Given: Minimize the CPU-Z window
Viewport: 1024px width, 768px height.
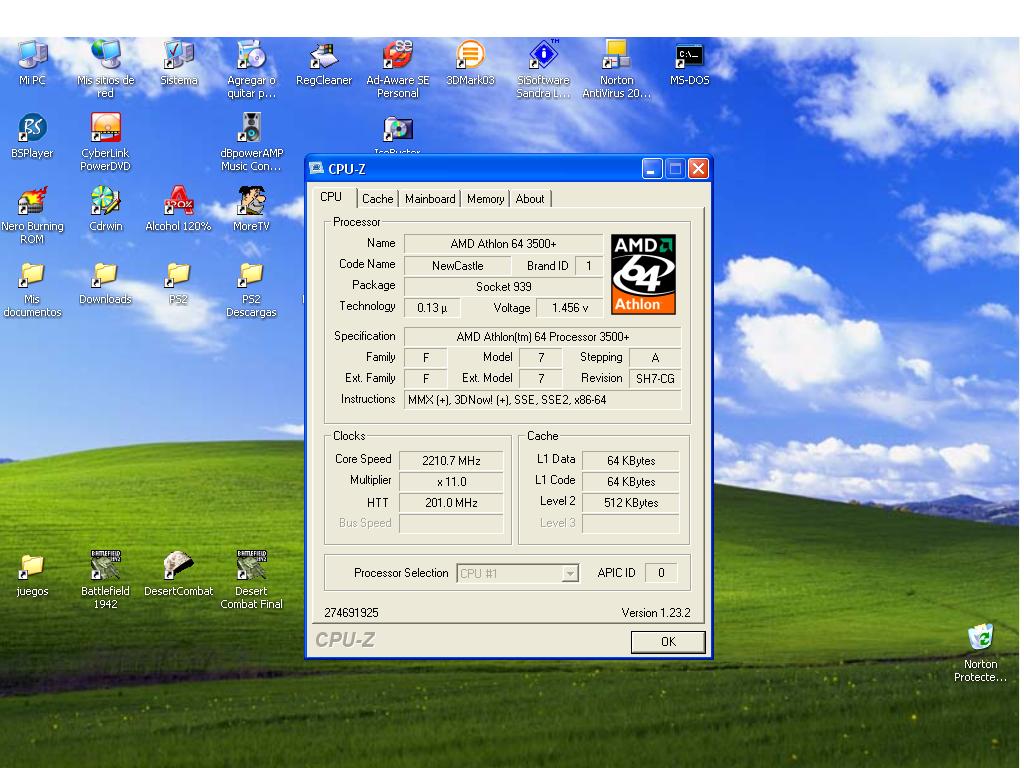Looking at the screenshot, I should (x=652, y=168).
